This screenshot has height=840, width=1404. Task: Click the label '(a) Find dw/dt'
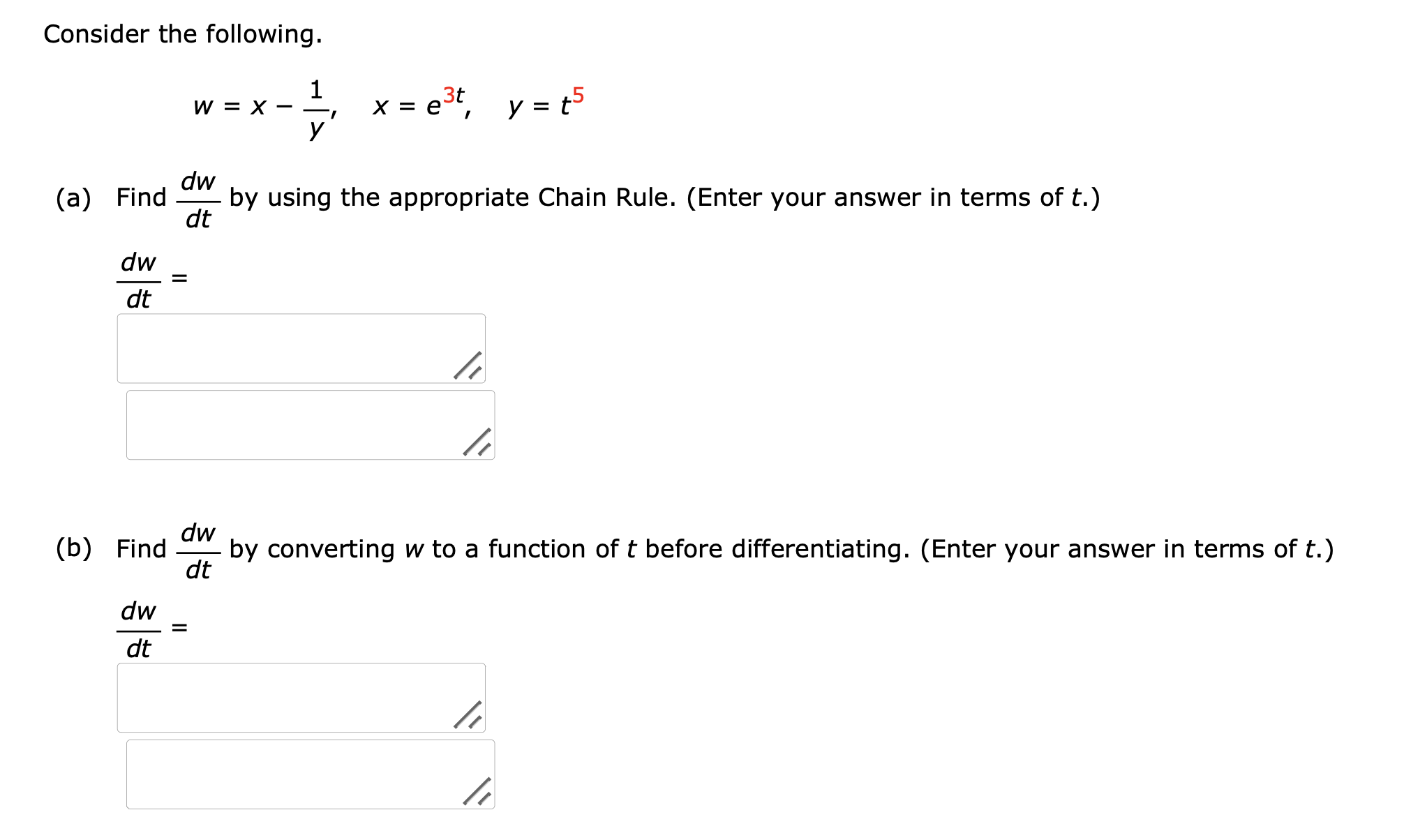(x=140, y=197)
